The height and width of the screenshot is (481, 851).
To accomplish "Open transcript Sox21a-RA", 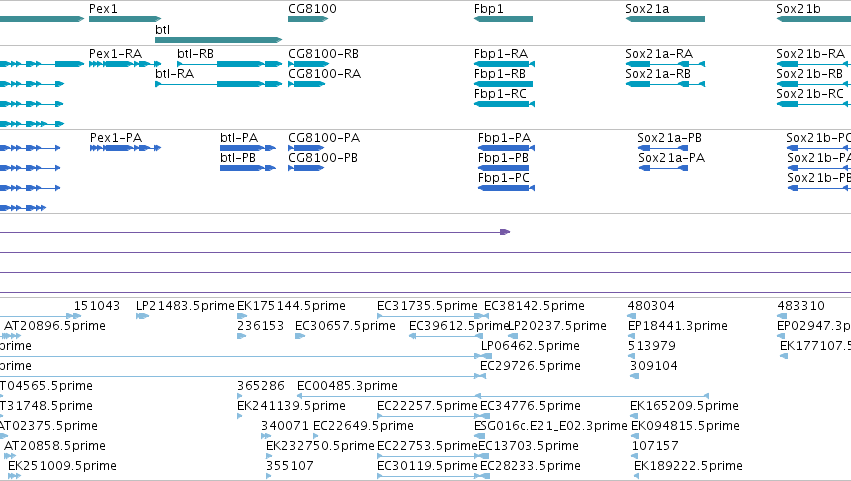I will [x=659, y=54].
